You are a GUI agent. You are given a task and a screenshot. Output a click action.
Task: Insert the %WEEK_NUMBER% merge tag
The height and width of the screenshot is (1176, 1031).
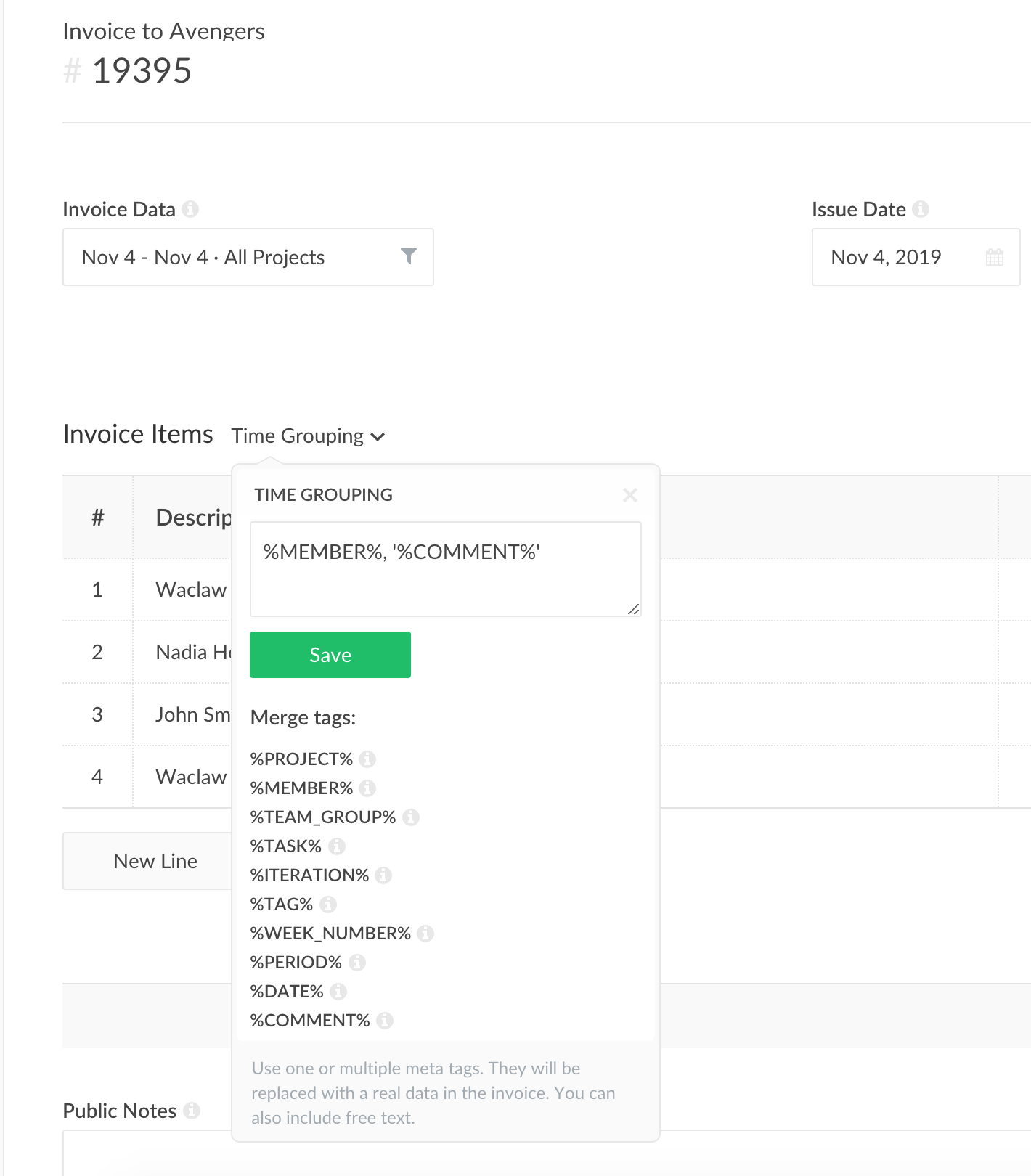[330, 934]
